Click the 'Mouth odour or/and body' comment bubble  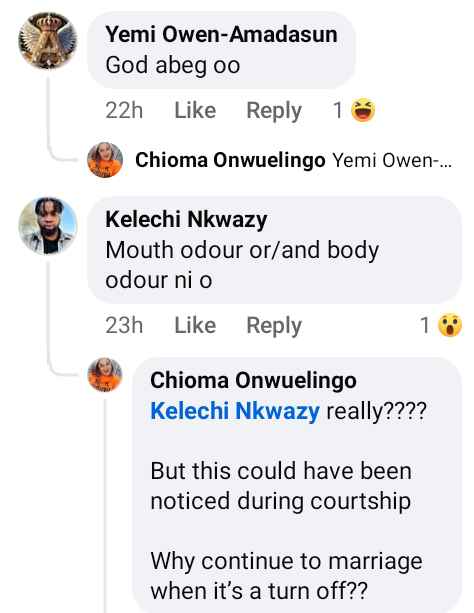click(x=275, y=250)
